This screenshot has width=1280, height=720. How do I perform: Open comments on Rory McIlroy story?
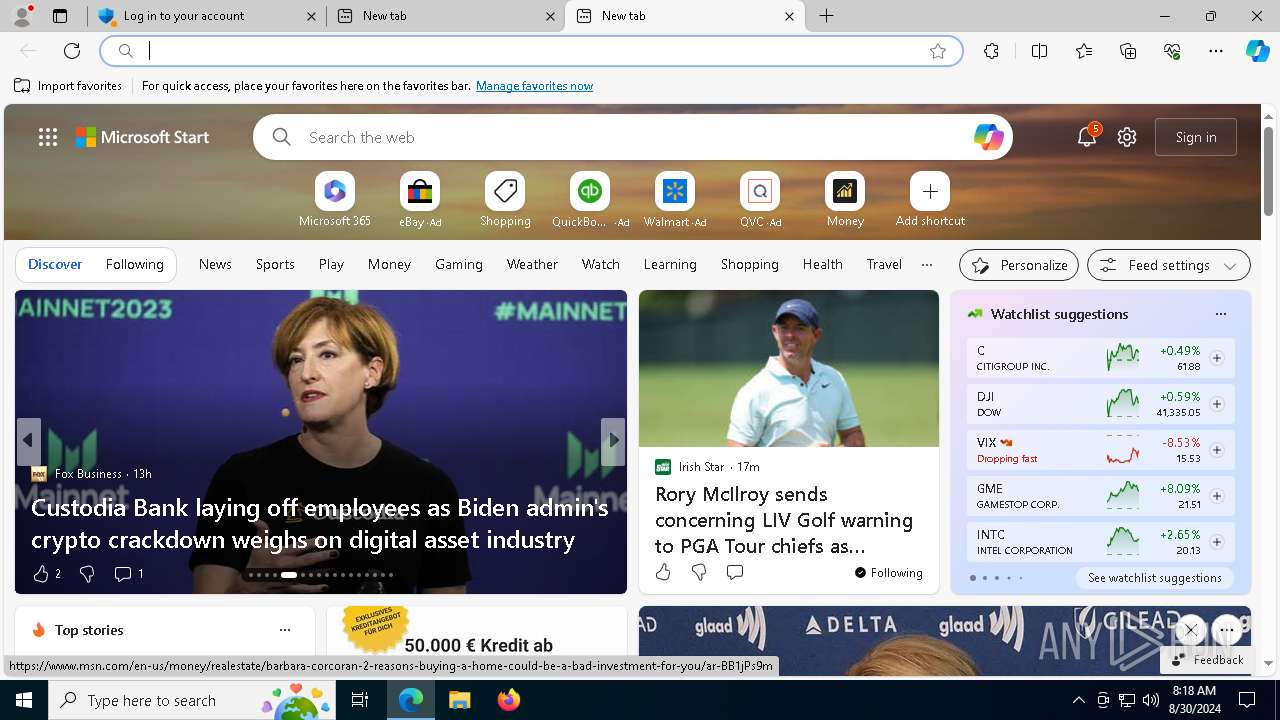pyautogui.click(x=735, y=572)
